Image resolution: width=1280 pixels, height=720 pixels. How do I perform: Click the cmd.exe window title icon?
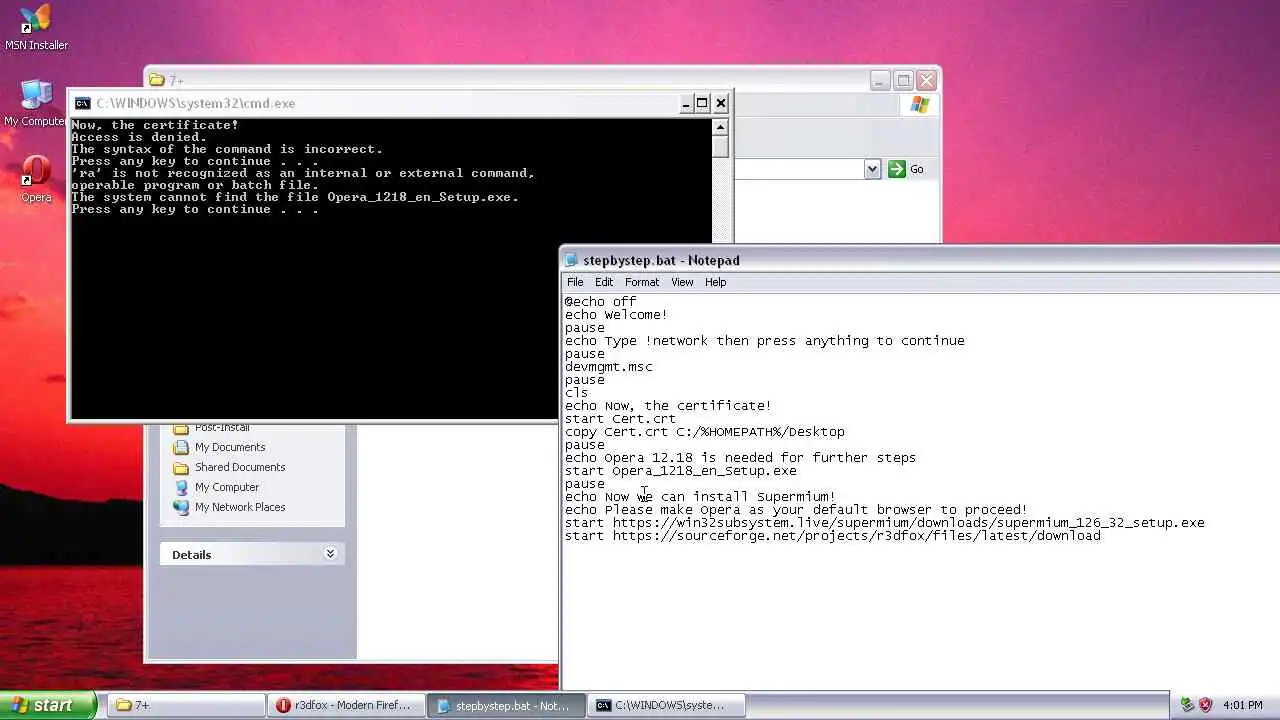pyautogui.click(x=82, y=103)
